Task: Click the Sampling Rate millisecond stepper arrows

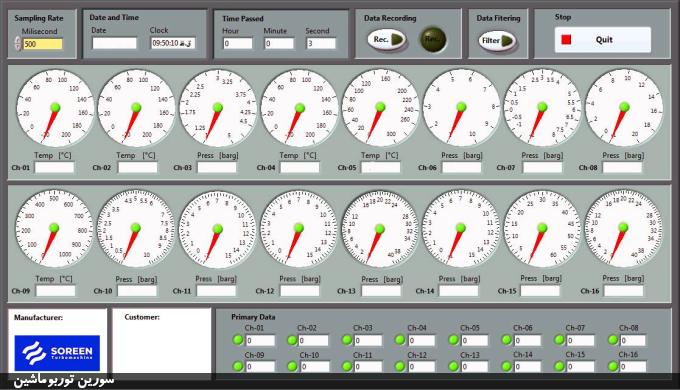Action: click(x=18, y=43)
